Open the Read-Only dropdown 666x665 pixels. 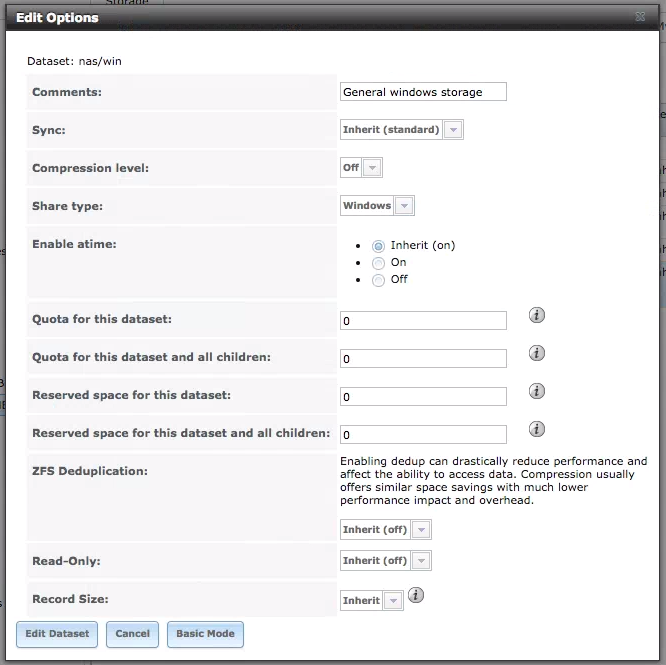coord(386,561)
